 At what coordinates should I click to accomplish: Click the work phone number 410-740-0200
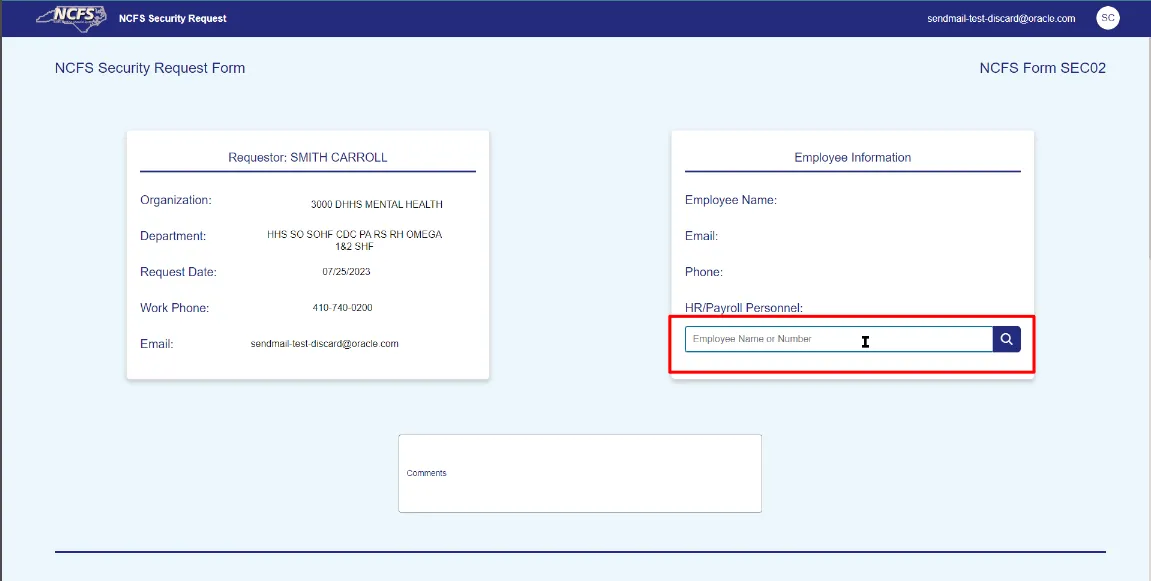pos(342,308)
